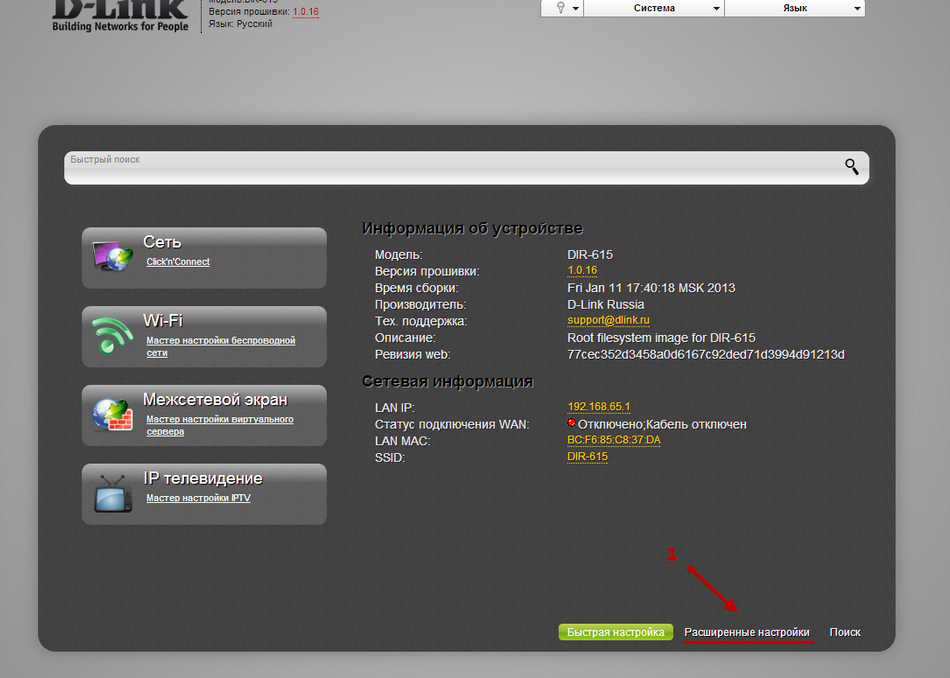
Task: Open Мастер настройки беспроводной сети link
Action: 221,347
